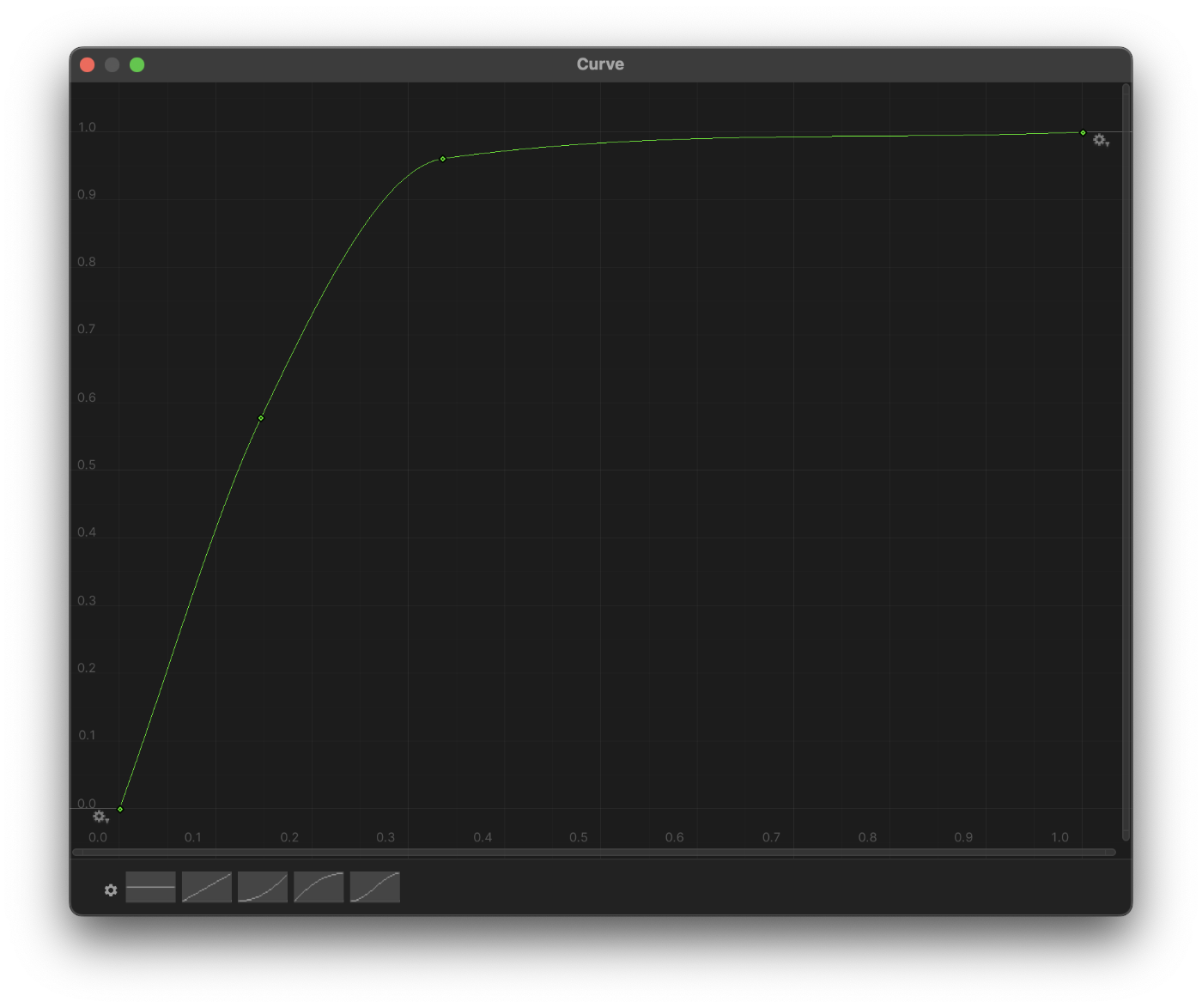The image size is (1202, 1008).
Task: Click the horizontal scrollbar below the graph
Action: (x=594, y=853)
